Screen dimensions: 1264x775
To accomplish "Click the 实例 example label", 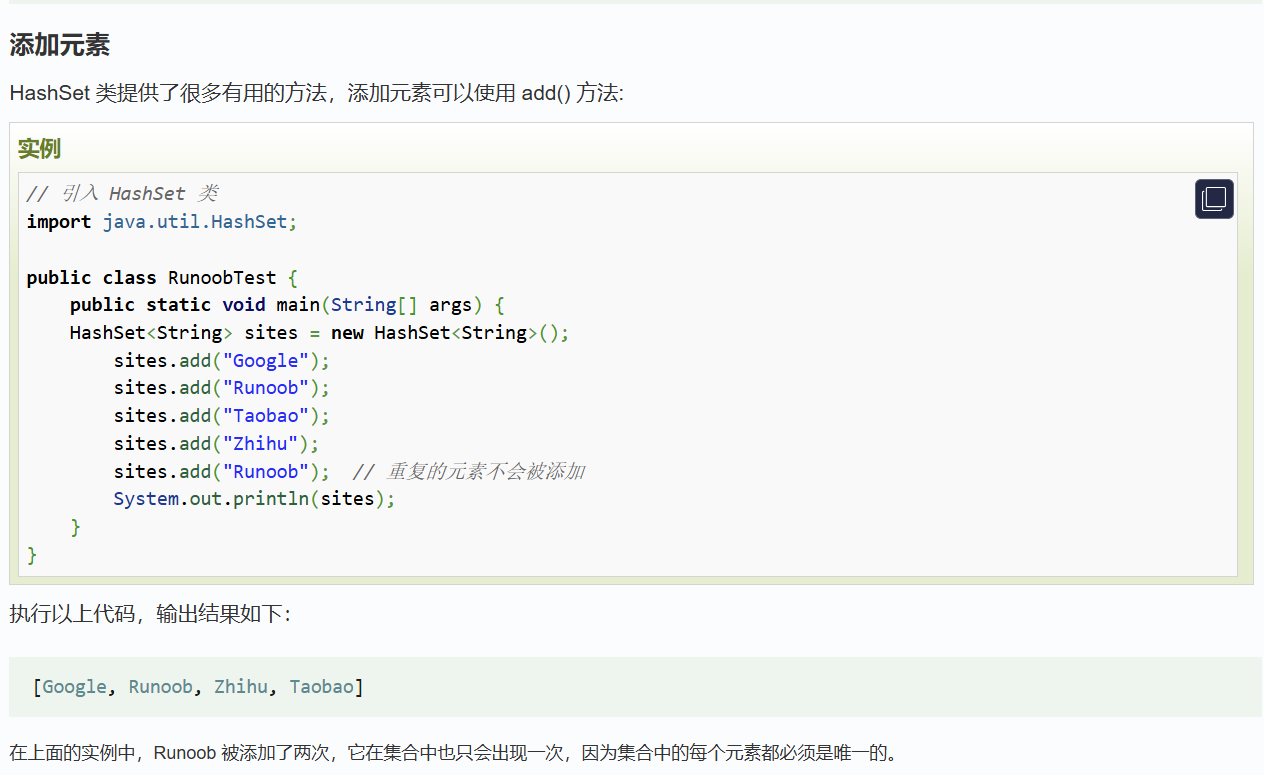I will click(x=37, y=148).
